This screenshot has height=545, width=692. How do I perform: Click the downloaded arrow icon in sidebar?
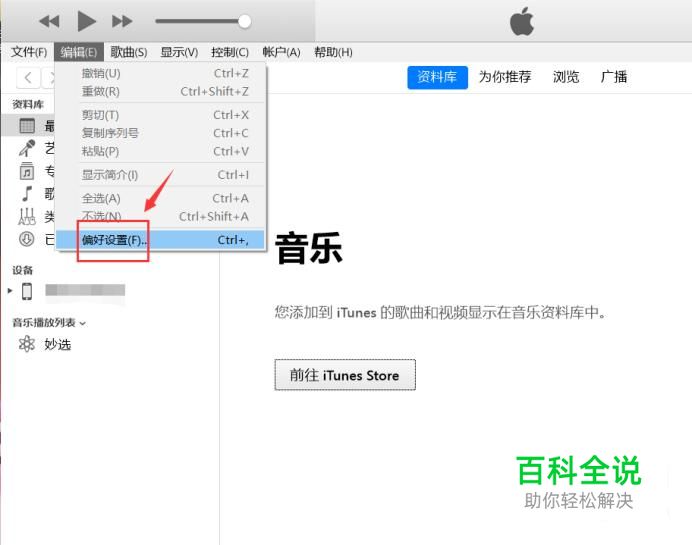pos(27,239)
